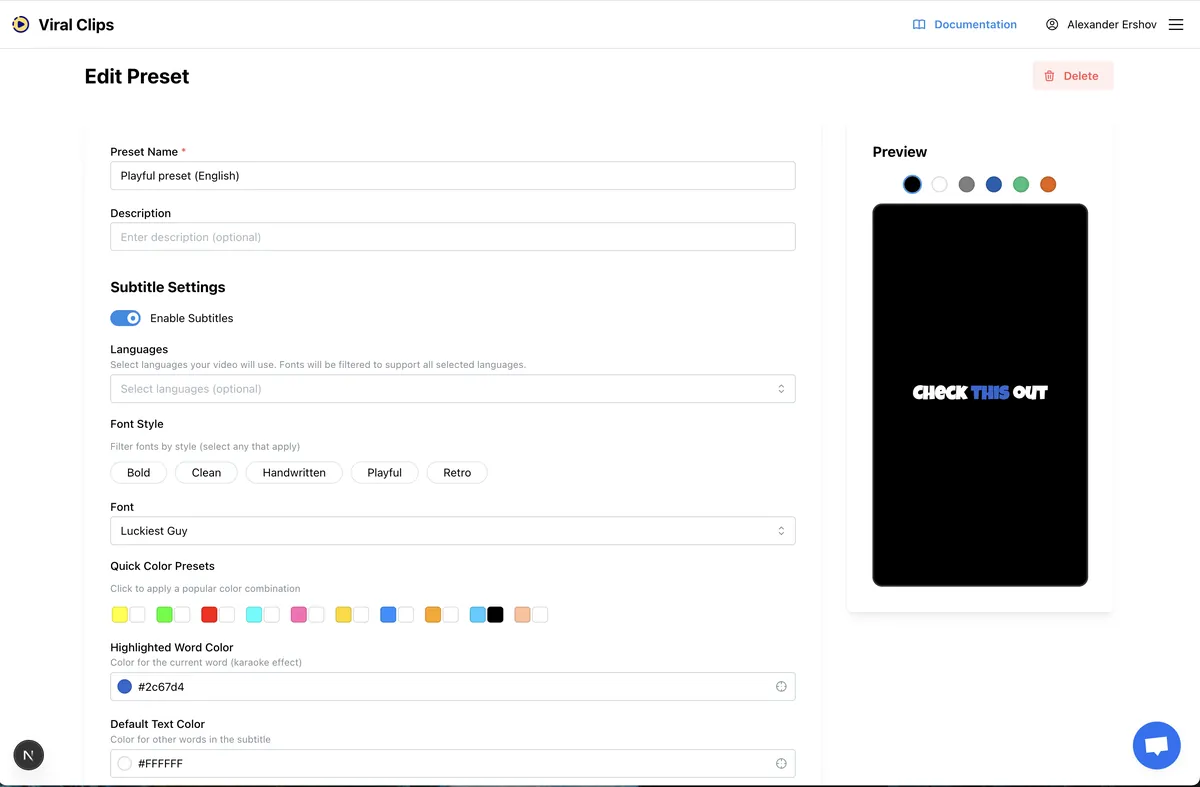Screen dimensions: 1200x787
Task: Click the Delete preset button
Action: tap(1072, 75)
